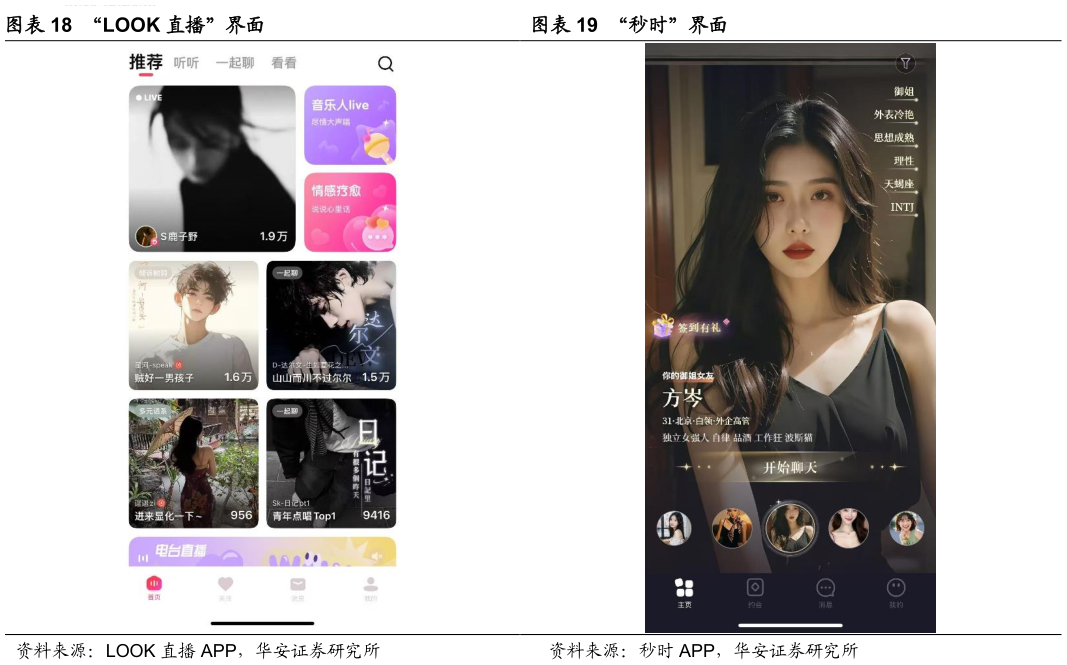Switch to the 一起聊 tab

click(x=235, y=63)
